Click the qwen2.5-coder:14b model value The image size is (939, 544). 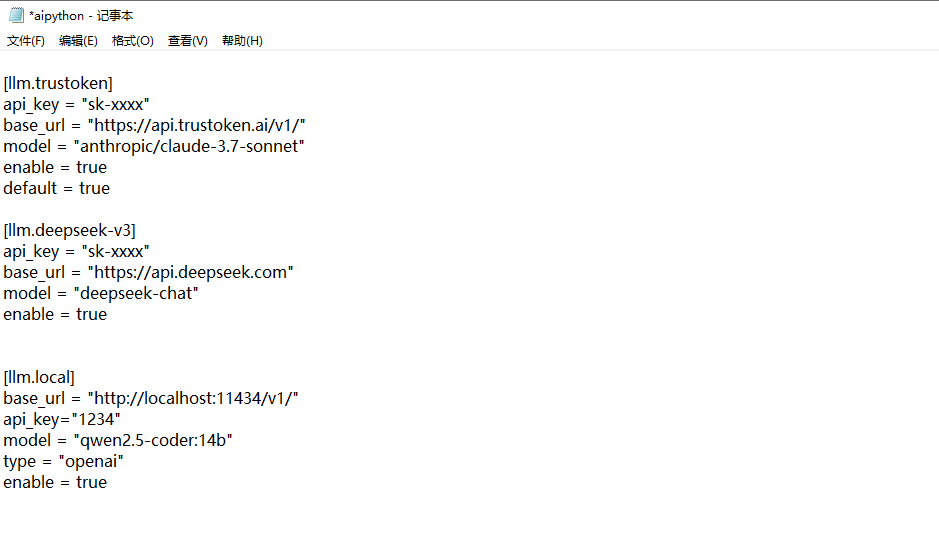coord(153,440)
